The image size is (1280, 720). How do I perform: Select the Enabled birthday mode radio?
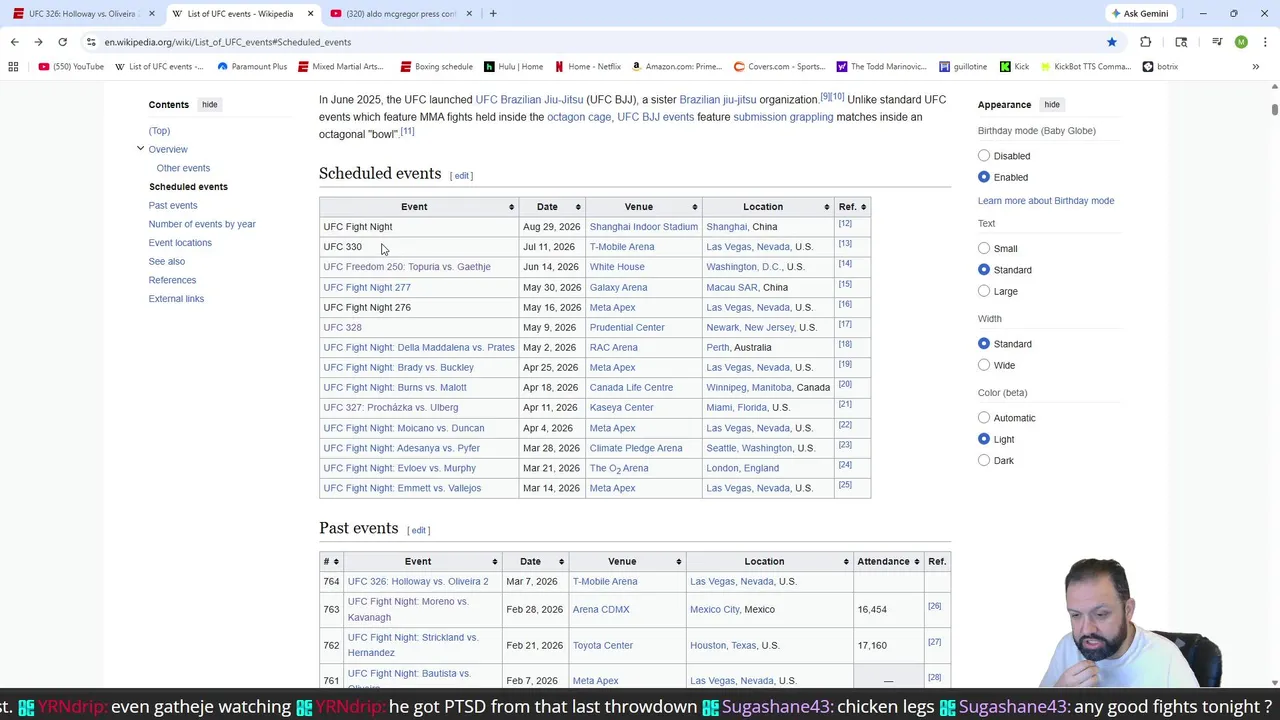pyautogui.click(x=984, y=177)
